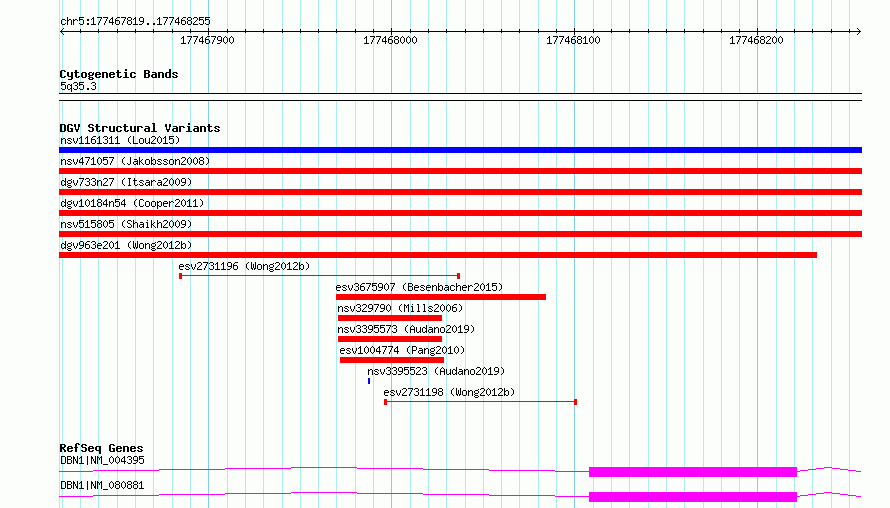
Task: Click thin red line of esv2731196
Action: pyautogui.click(x=320, y=276)
